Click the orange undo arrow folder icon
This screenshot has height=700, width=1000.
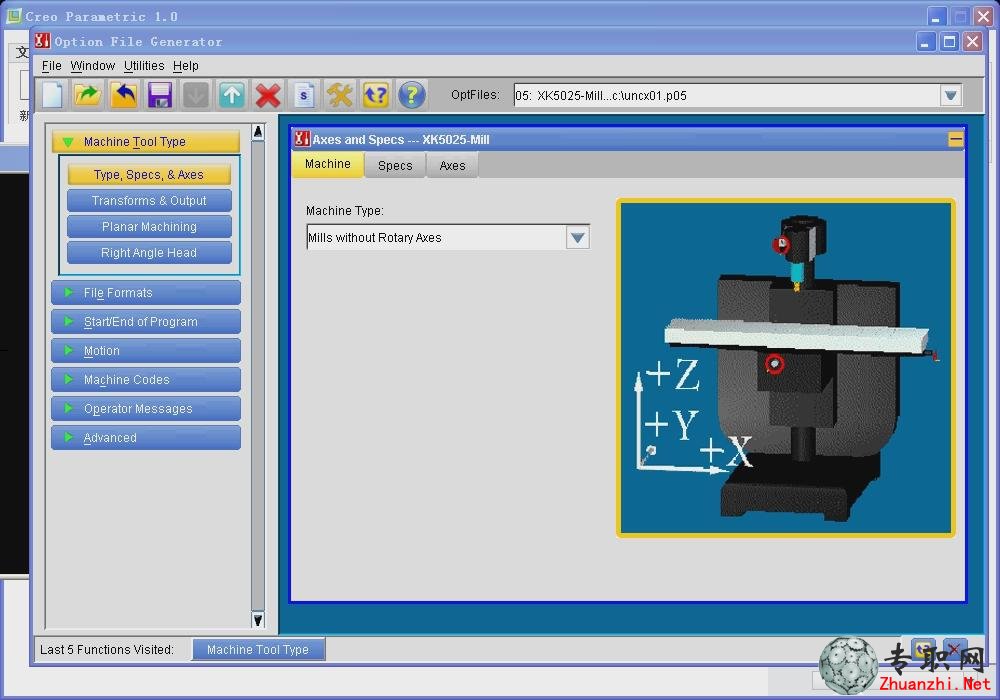[124, 95]
